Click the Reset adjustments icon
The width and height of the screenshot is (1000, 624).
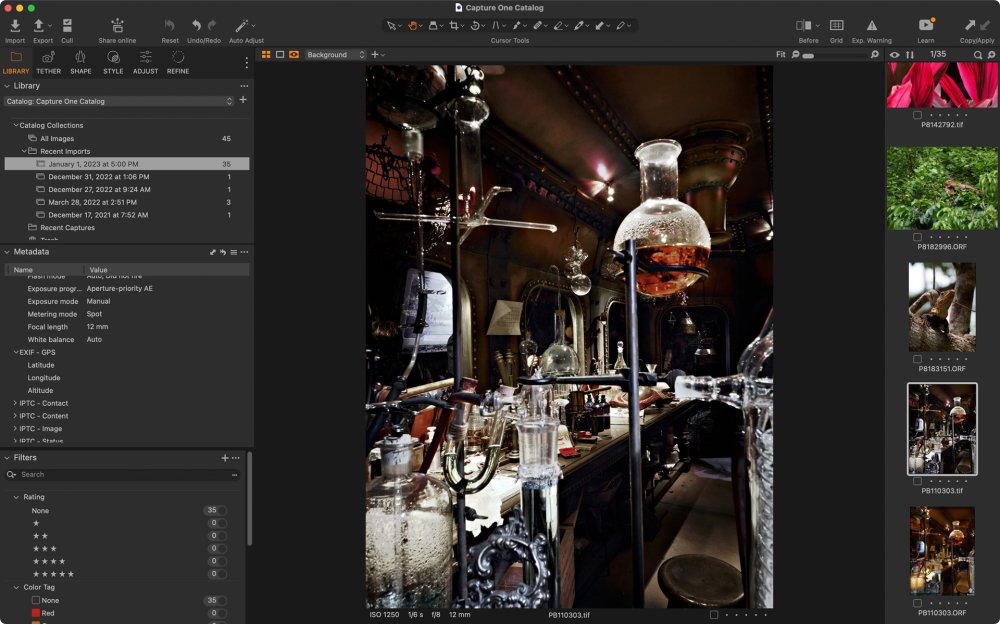tap(170, 25)
